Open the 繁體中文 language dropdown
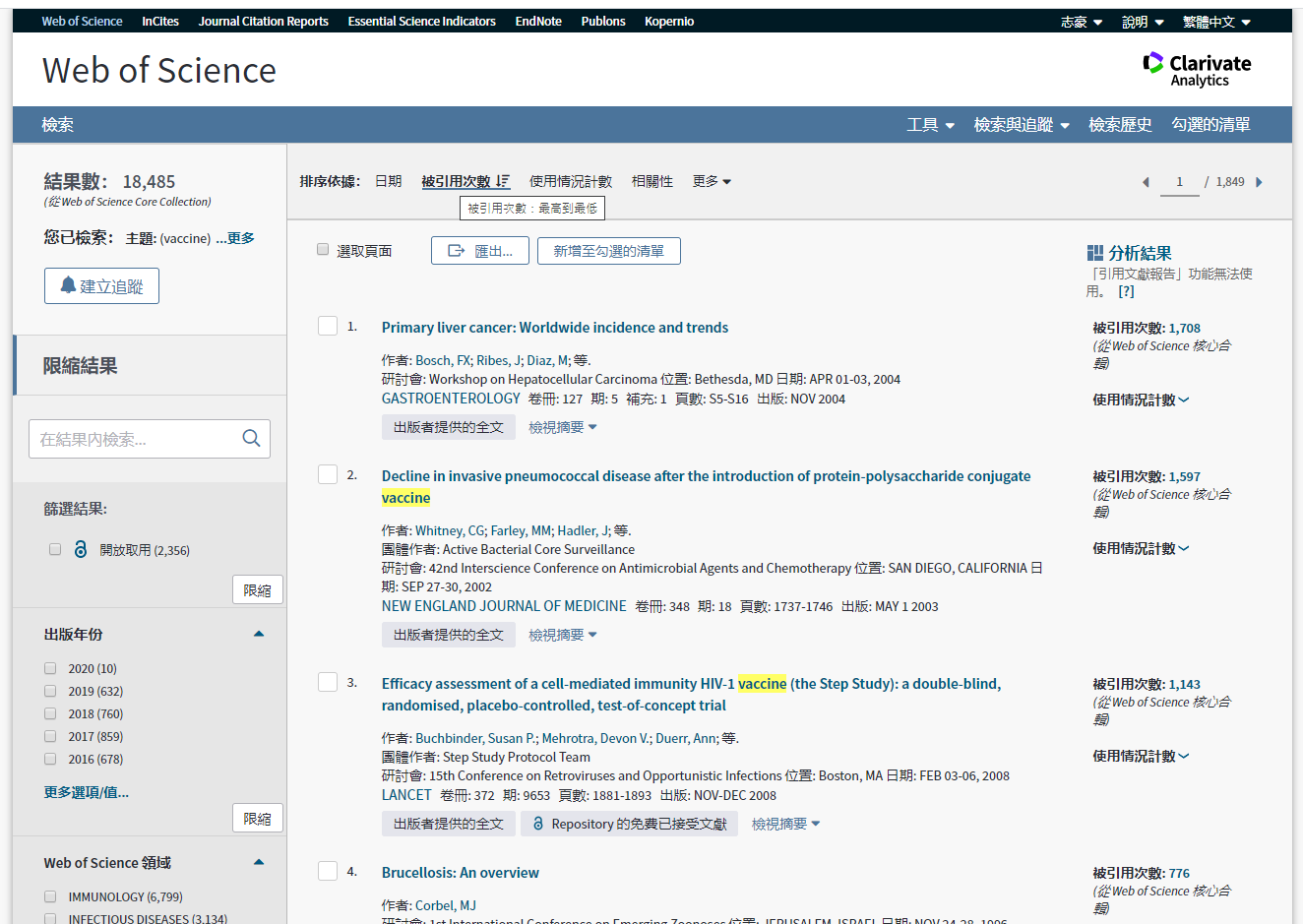This screenshot has height=924, width=1303. point(1216,22)
